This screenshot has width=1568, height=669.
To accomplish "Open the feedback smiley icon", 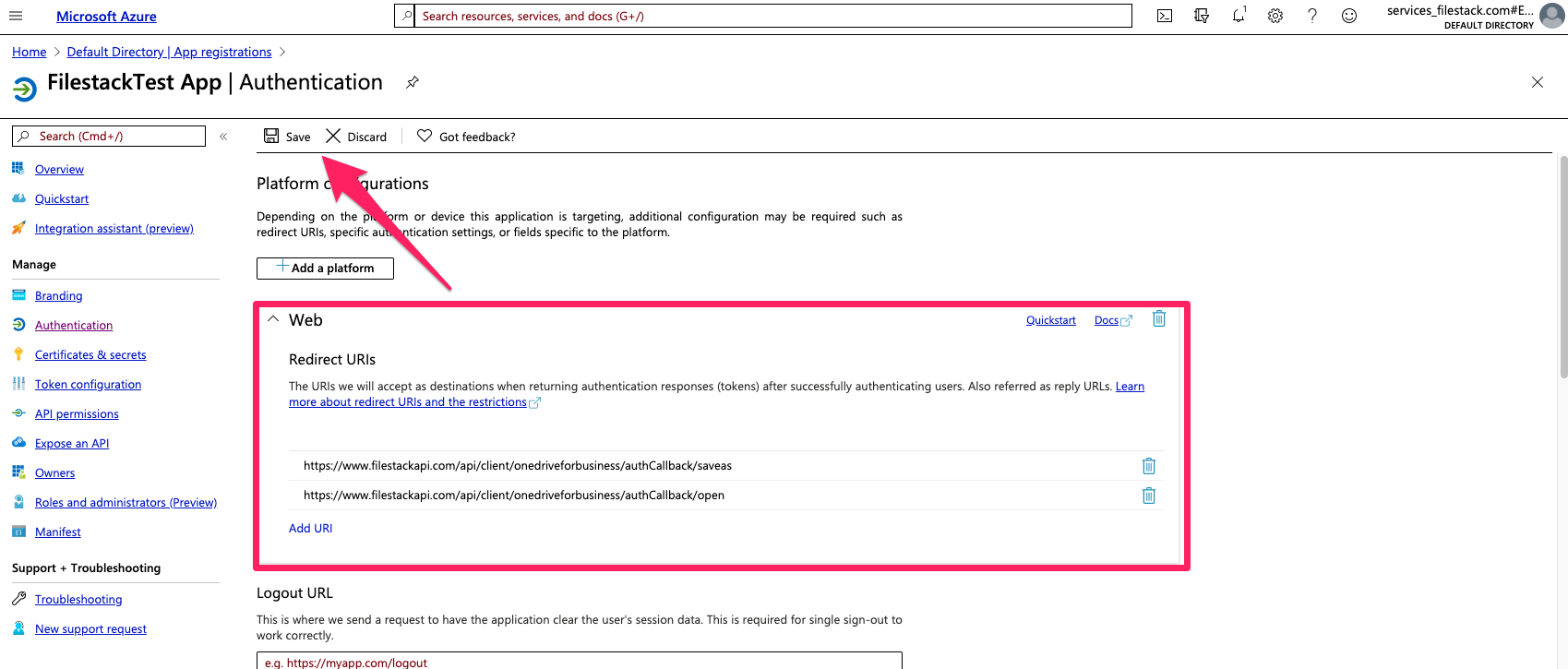I will pos(1349,16).
